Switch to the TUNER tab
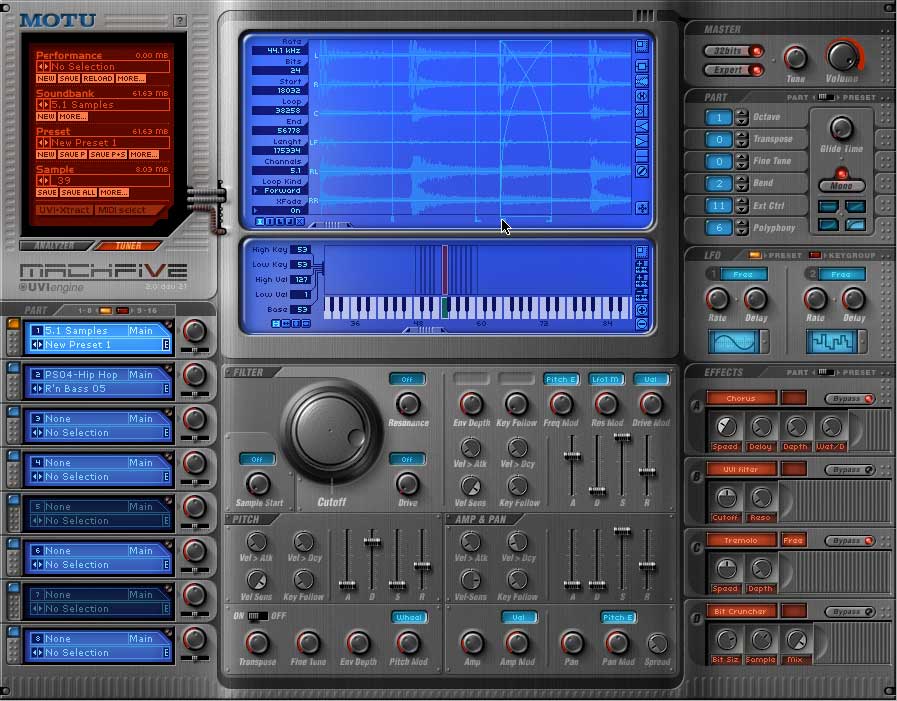This screenshot has height=701, width=897. pyautogui.click(x=128, y=245)
